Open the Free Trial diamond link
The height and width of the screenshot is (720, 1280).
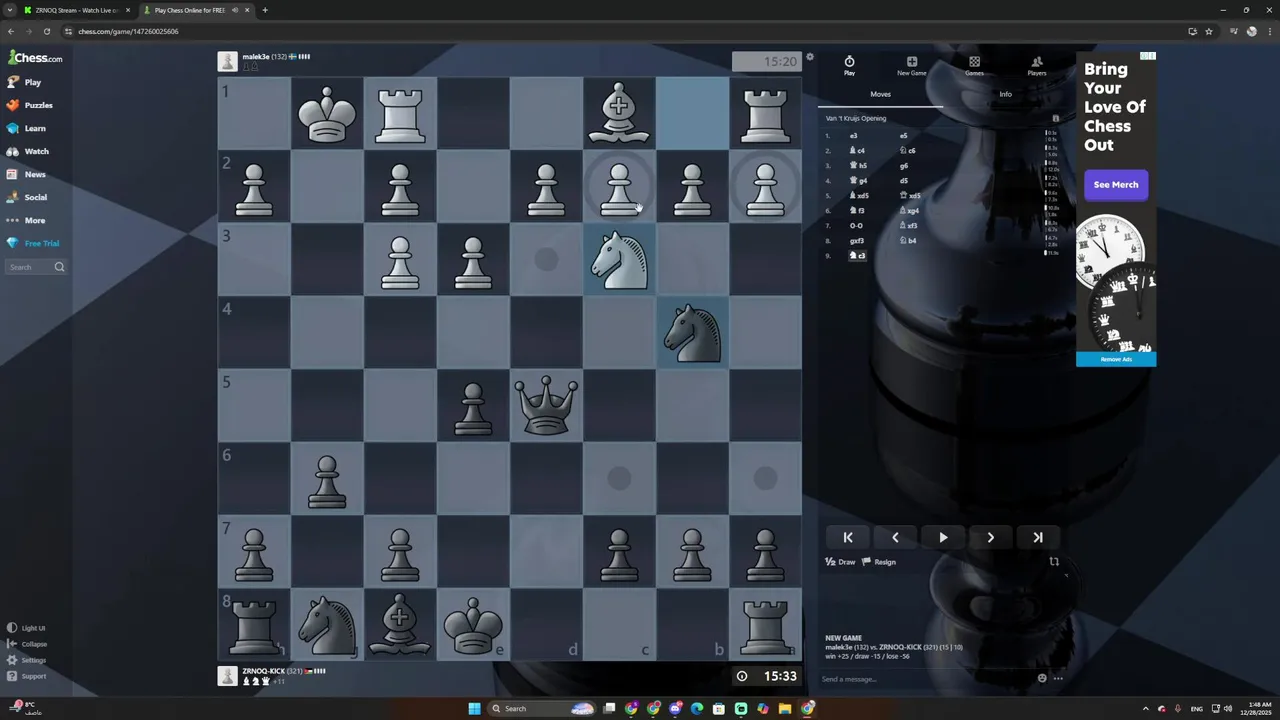pos(34,243)
